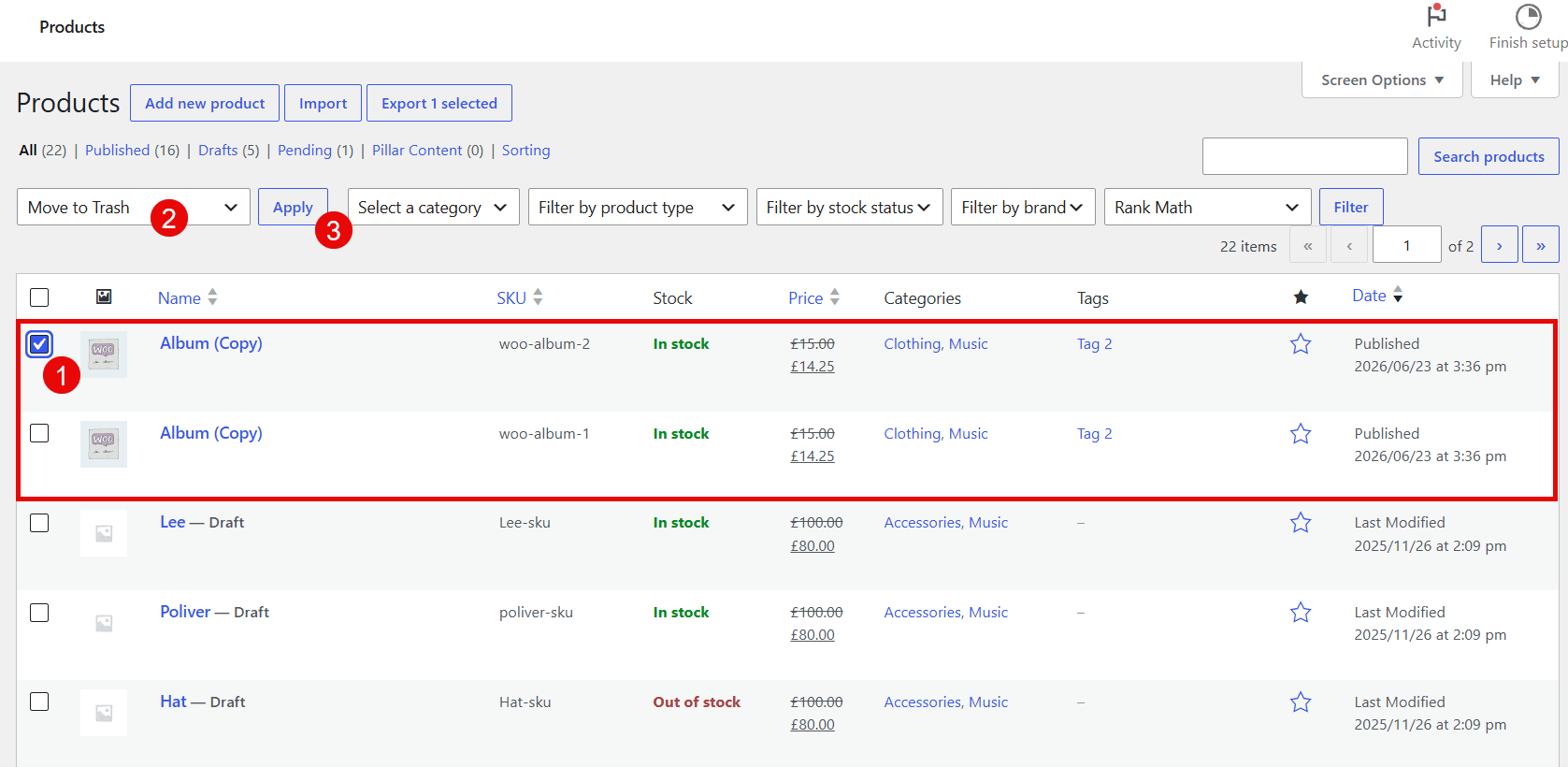This screenshot has width=1568, height=767.
Task: Click the Filter button
Action: tap(1351, 207)
